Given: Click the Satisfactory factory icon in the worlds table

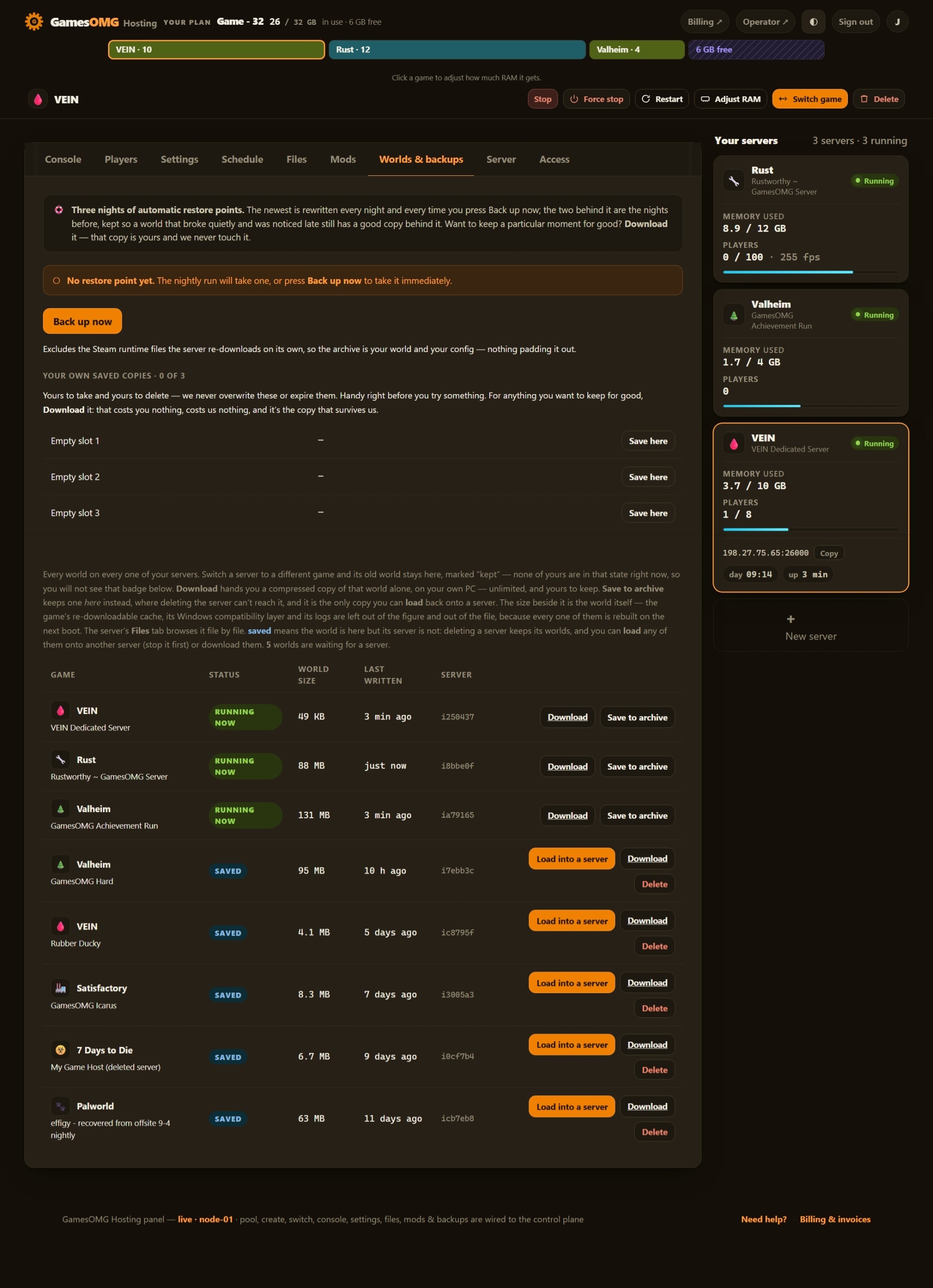Looking at the screenshot, I should click(x=60, y=988).
